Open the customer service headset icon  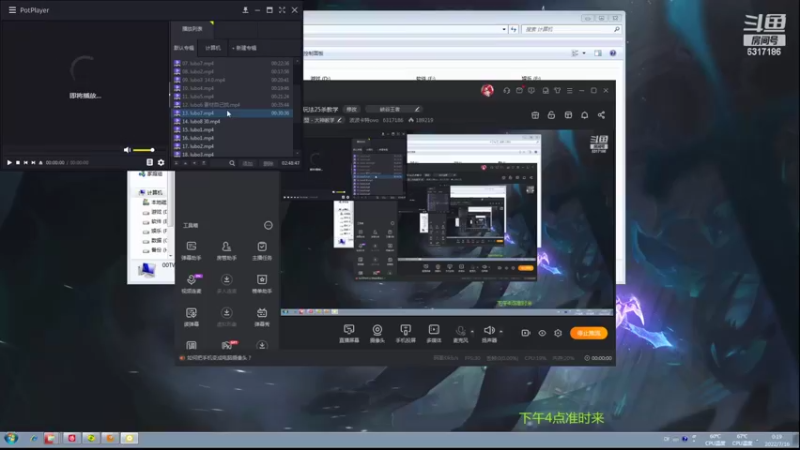(507, 90)
